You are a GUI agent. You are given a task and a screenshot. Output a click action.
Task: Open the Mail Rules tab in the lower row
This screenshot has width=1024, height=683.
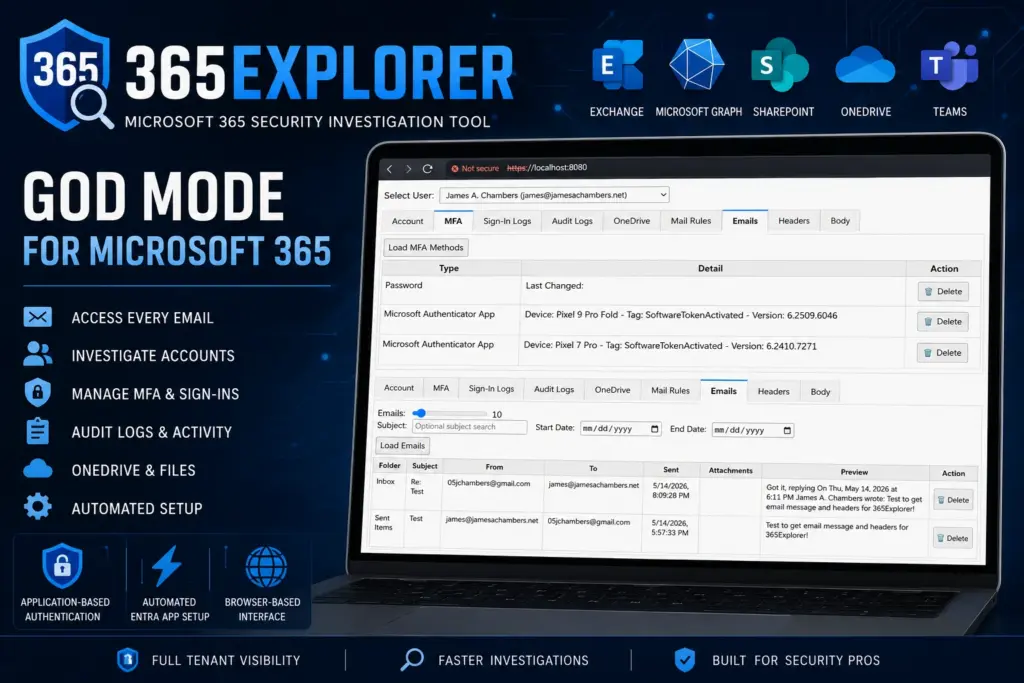670,390
